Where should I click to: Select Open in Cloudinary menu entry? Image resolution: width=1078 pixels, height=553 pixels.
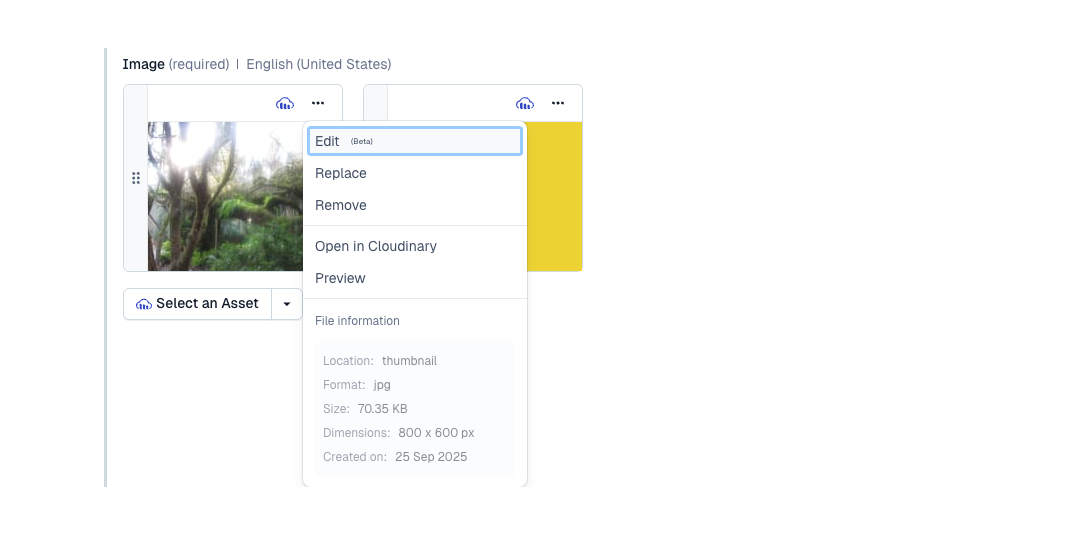tap(376, 246)
